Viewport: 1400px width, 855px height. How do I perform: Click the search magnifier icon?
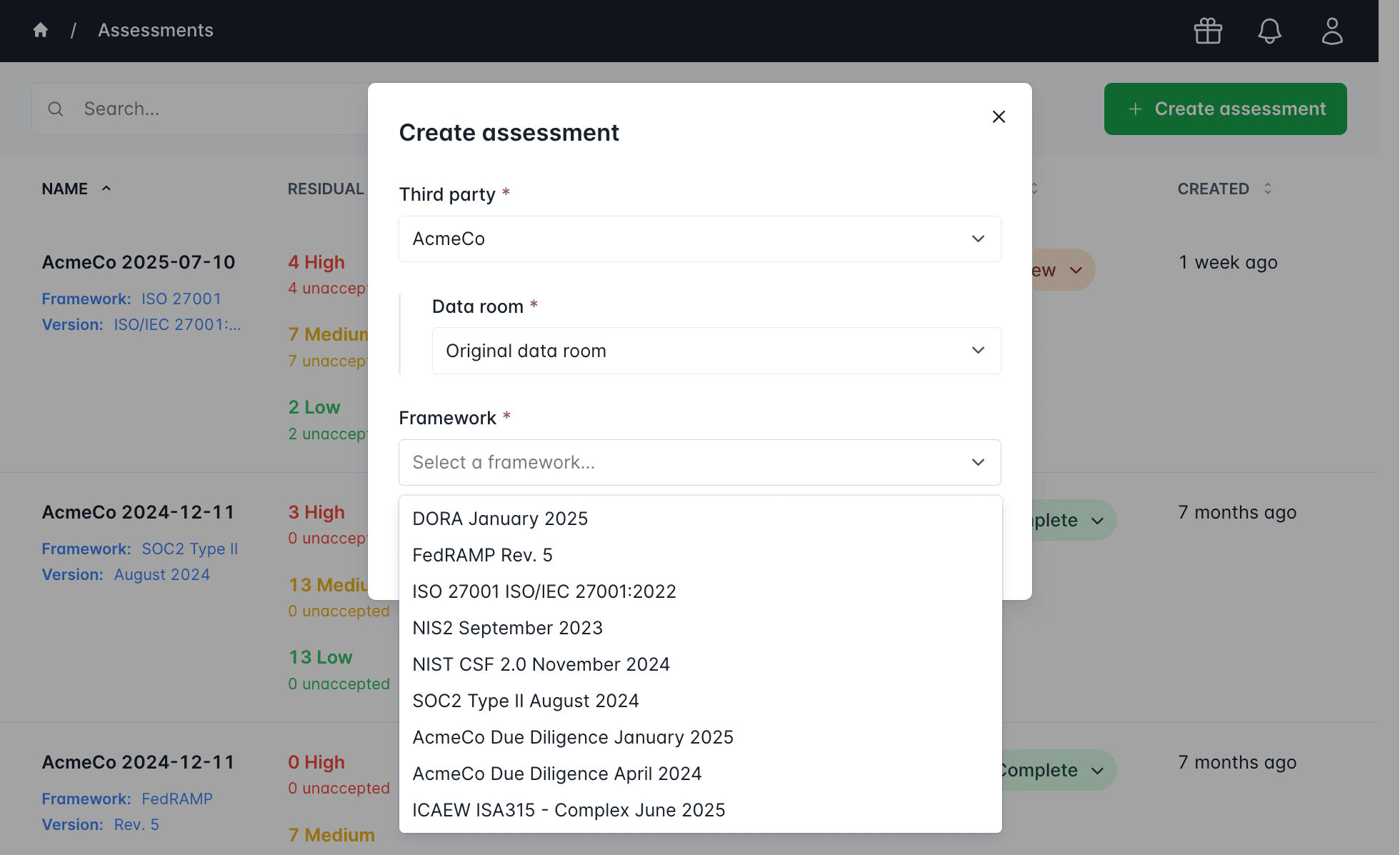(56, 109)
